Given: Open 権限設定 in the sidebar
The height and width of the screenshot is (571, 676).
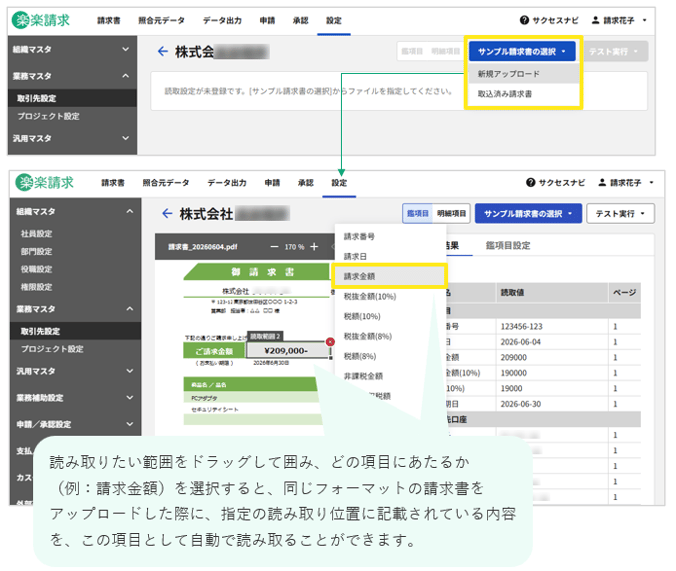Looking at the screenshot, I should [x=37, y=287].
